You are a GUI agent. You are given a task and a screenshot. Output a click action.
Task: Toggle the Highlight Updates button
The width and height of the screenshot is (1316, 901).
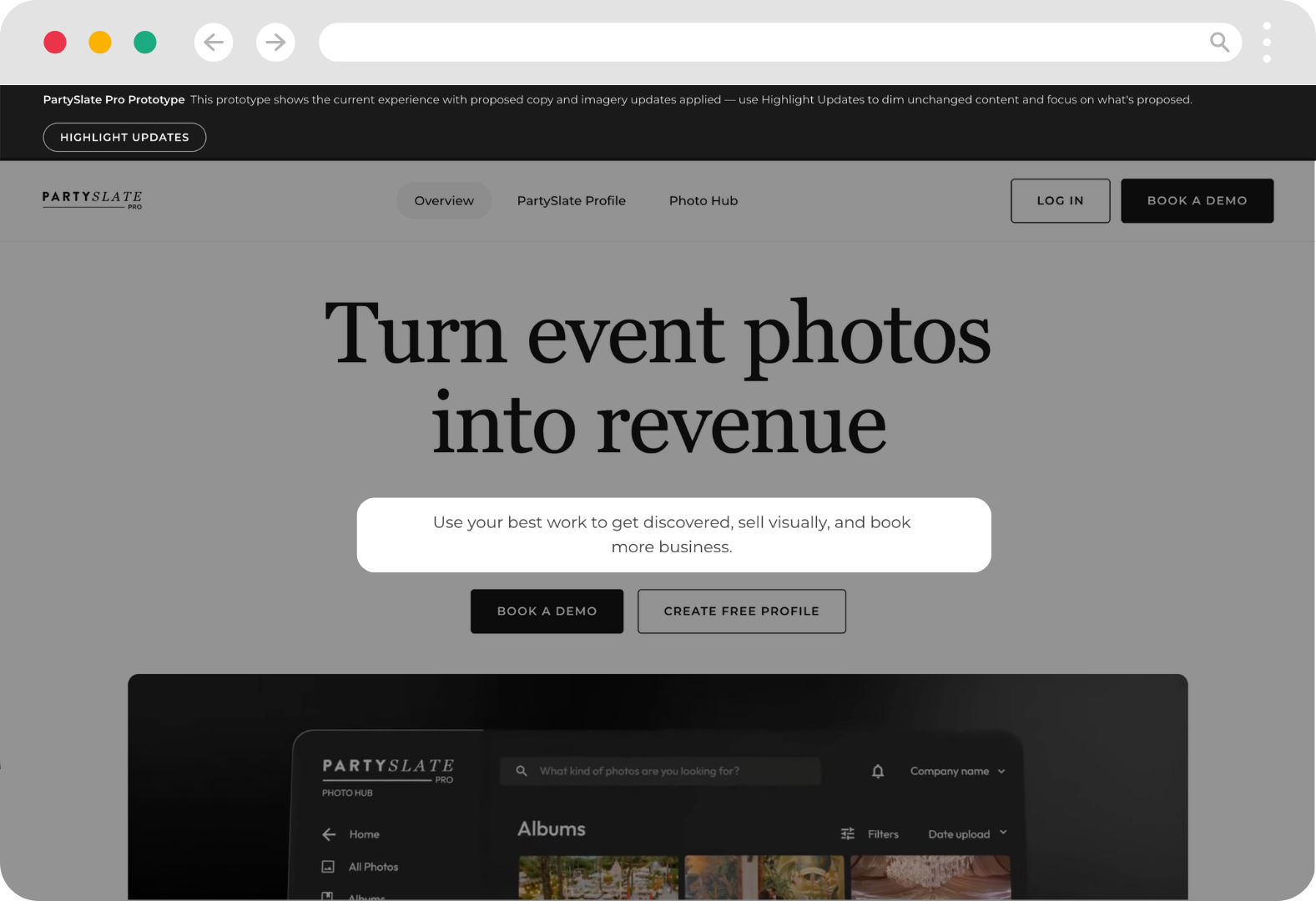point(124,137)
